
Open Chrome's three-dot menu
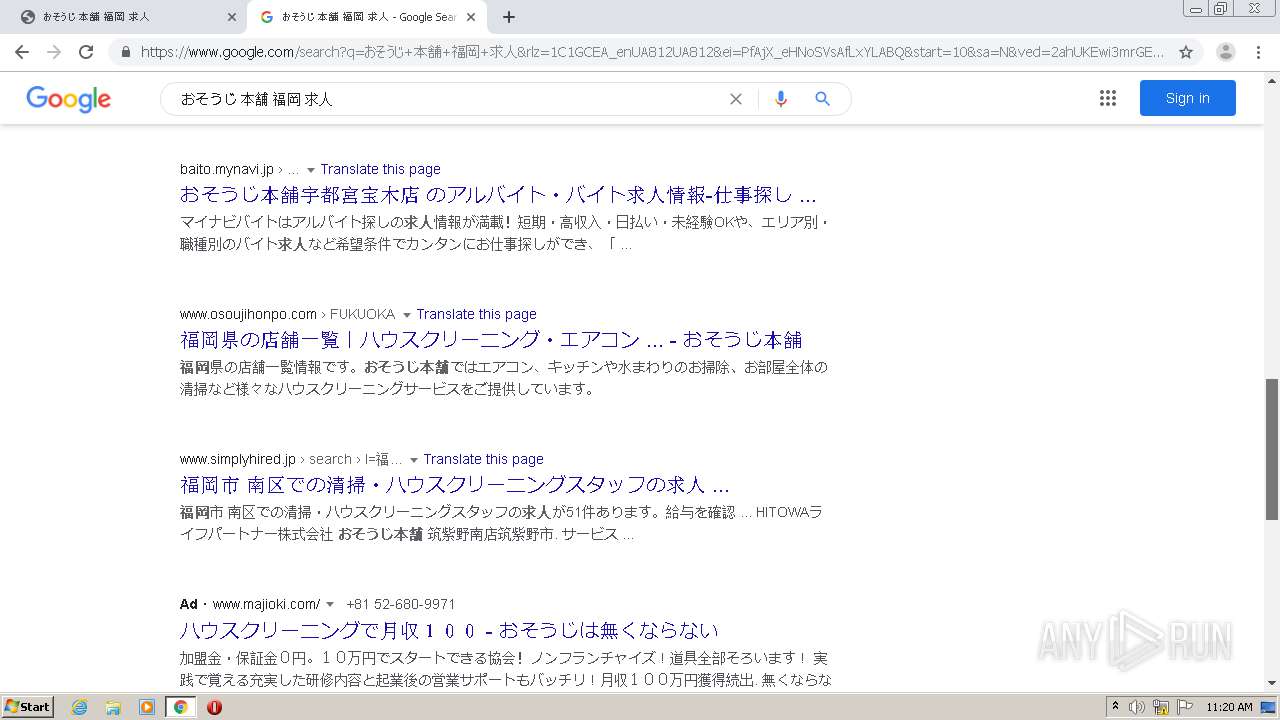(x=1258, y=52)
